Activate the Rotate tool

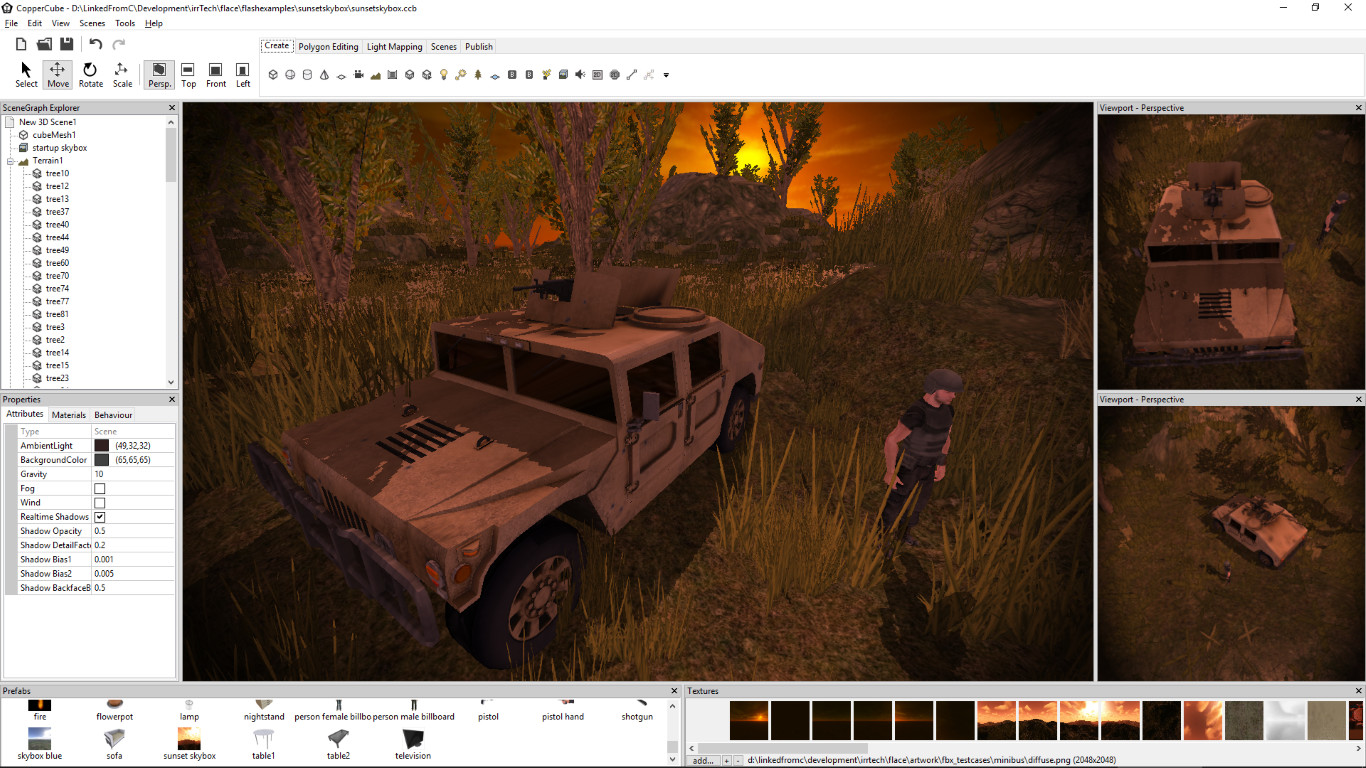pyautogui.click(x=90, y=74)
